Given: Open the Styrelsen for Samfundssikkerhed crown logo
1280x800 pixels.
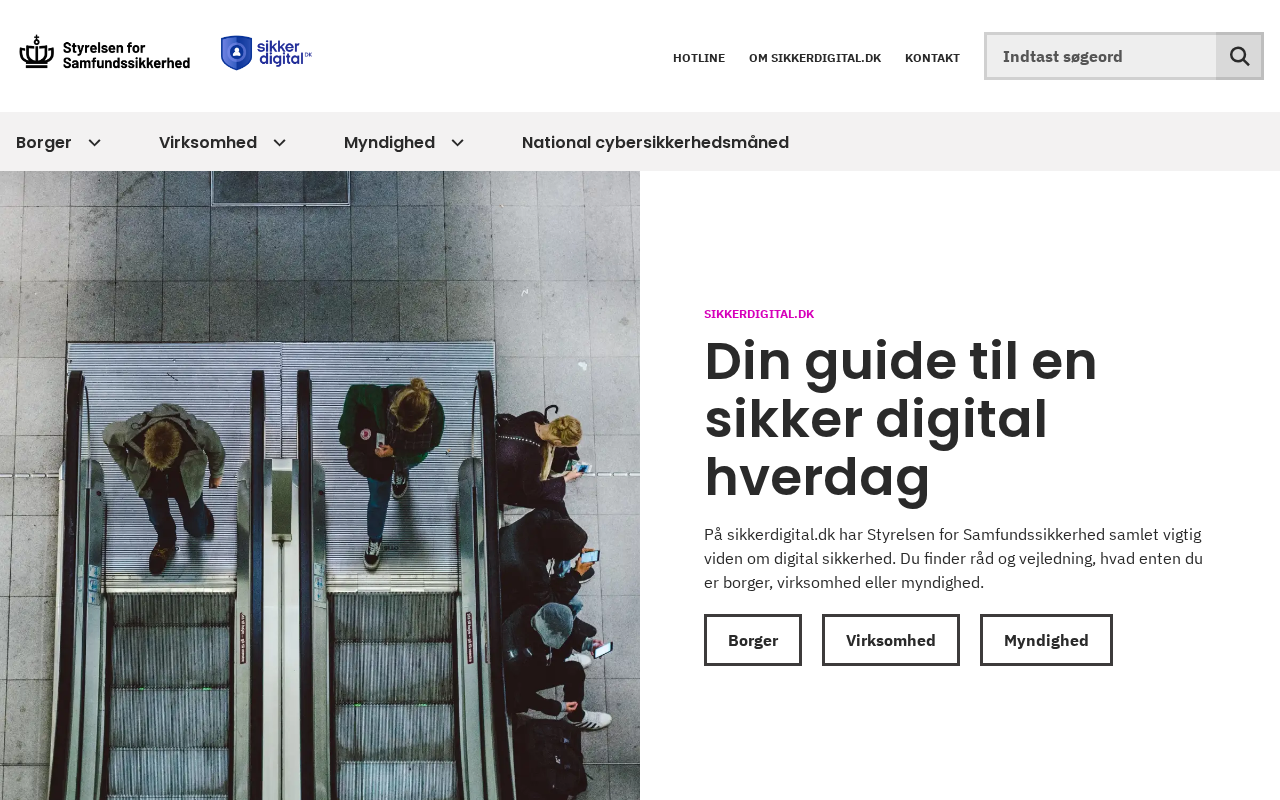Looking at the screenshot, I should 105,53.
